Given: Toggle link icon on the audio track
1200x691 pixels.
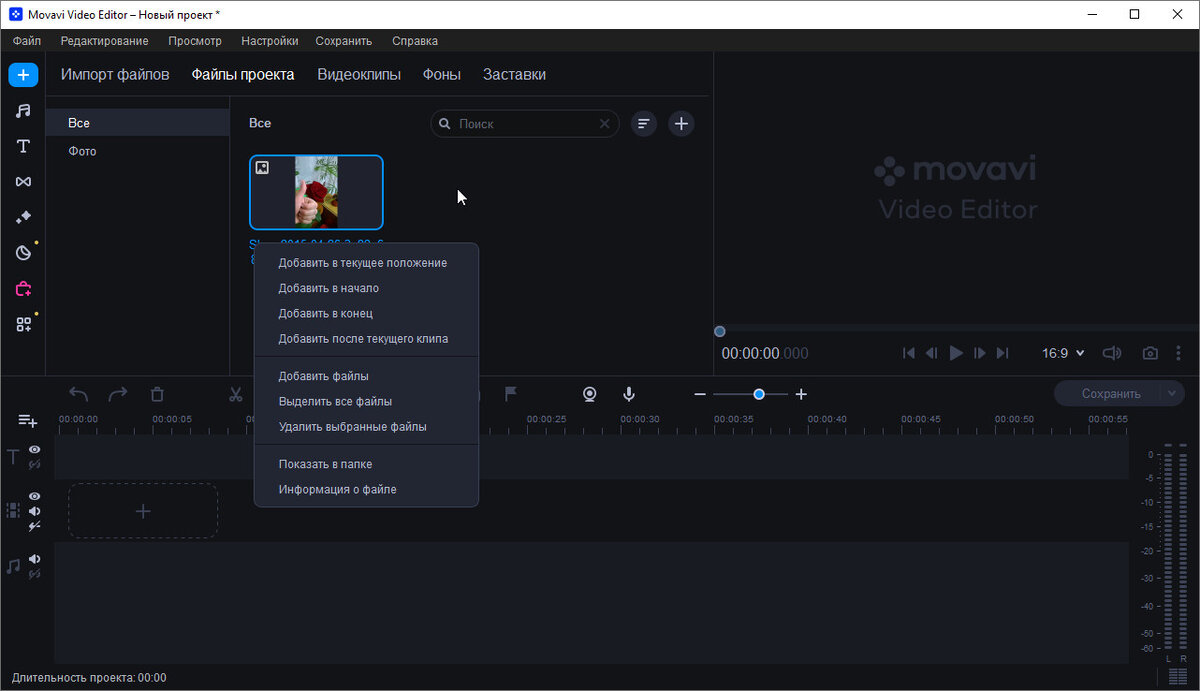Looking at the screenshot, I should pyautogui.click(x=35, y=574).
